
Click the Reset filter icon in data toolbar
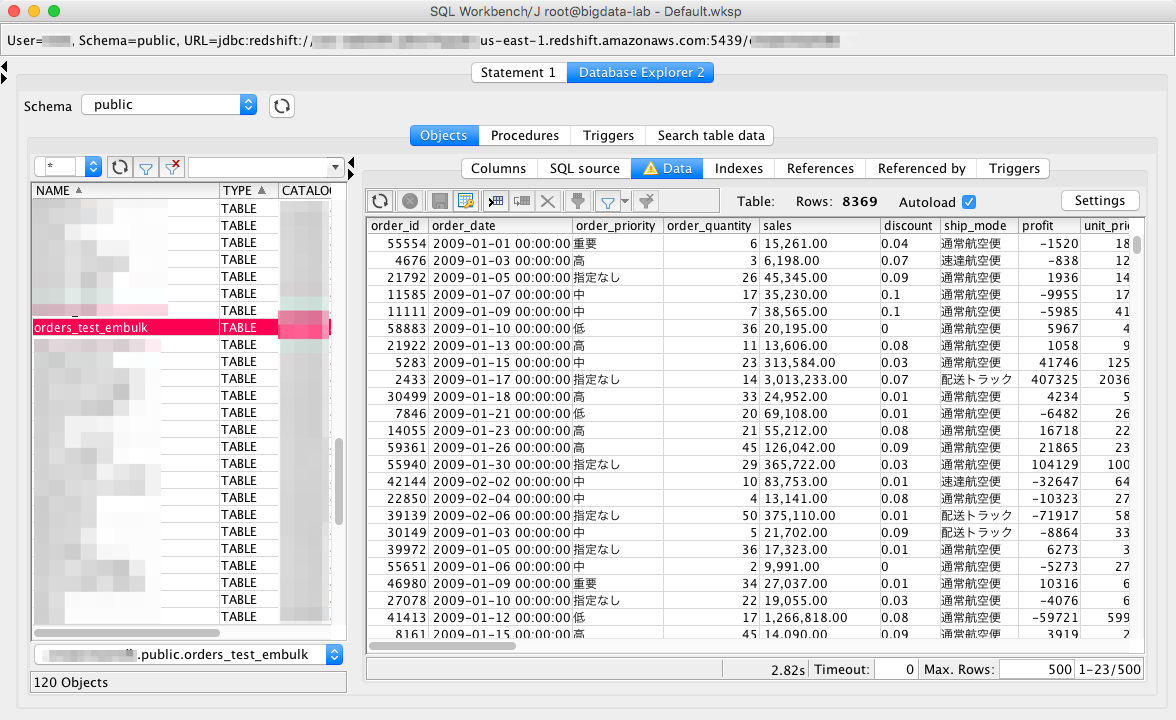(647, 200)
